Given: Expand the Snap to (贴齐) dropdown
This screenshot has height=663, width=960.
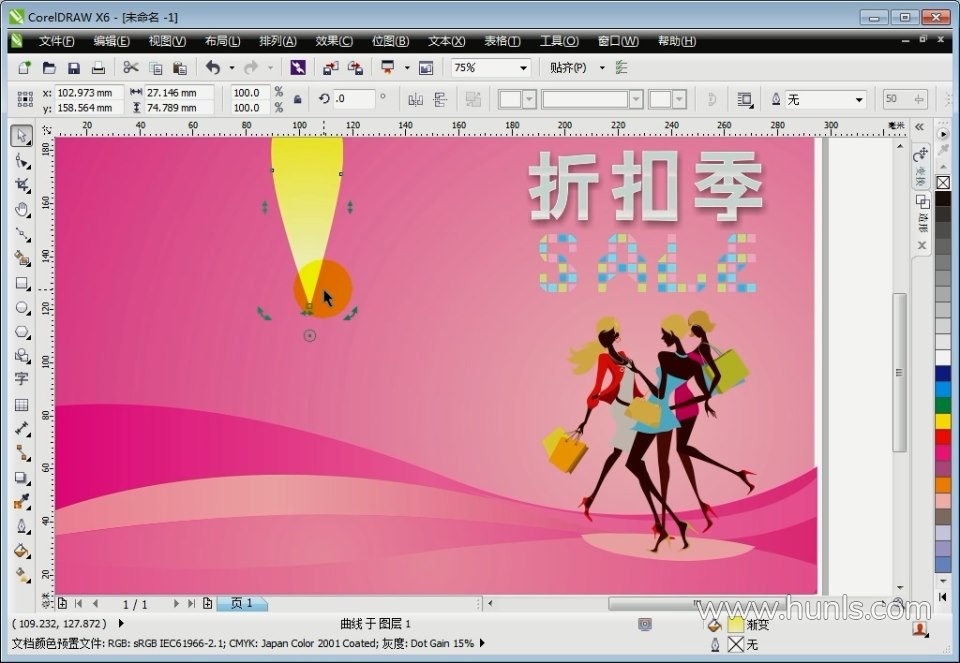Looking at the screenshot, I should [602, 68].
